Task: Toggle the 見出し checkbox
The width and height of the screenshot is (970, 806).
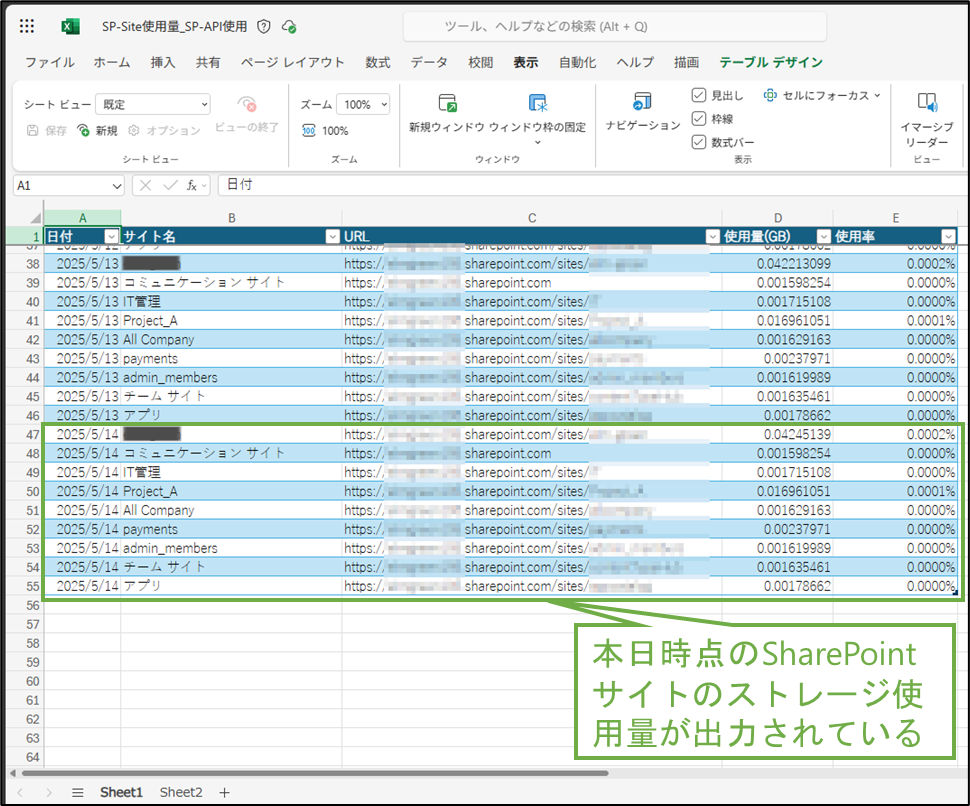Action: tap(698, 95)
